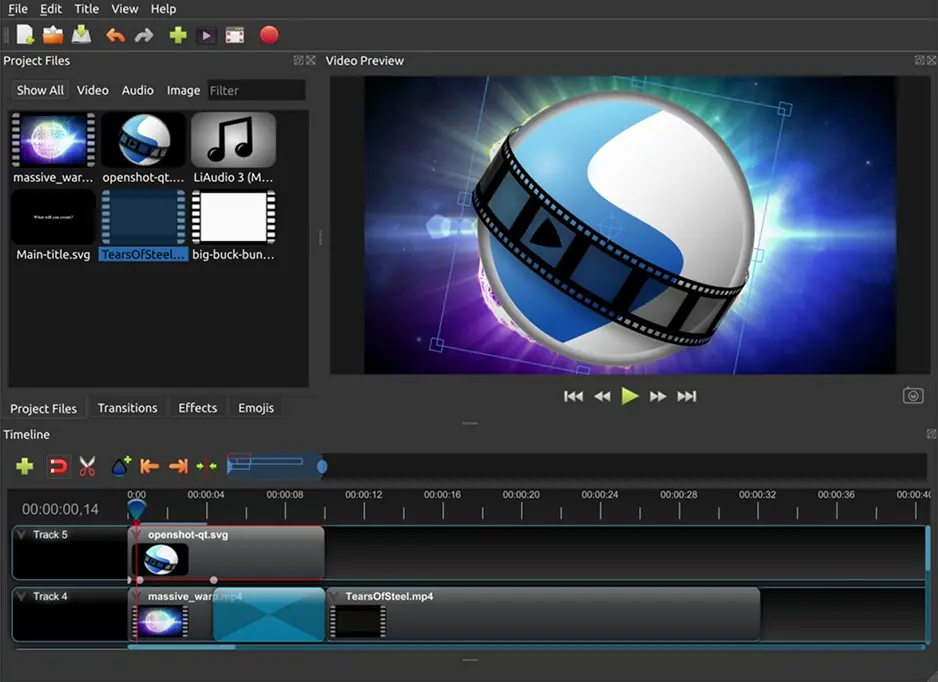Click the top-right transform handle in the preview
This screenshot has height=682, width=938.
785,109
